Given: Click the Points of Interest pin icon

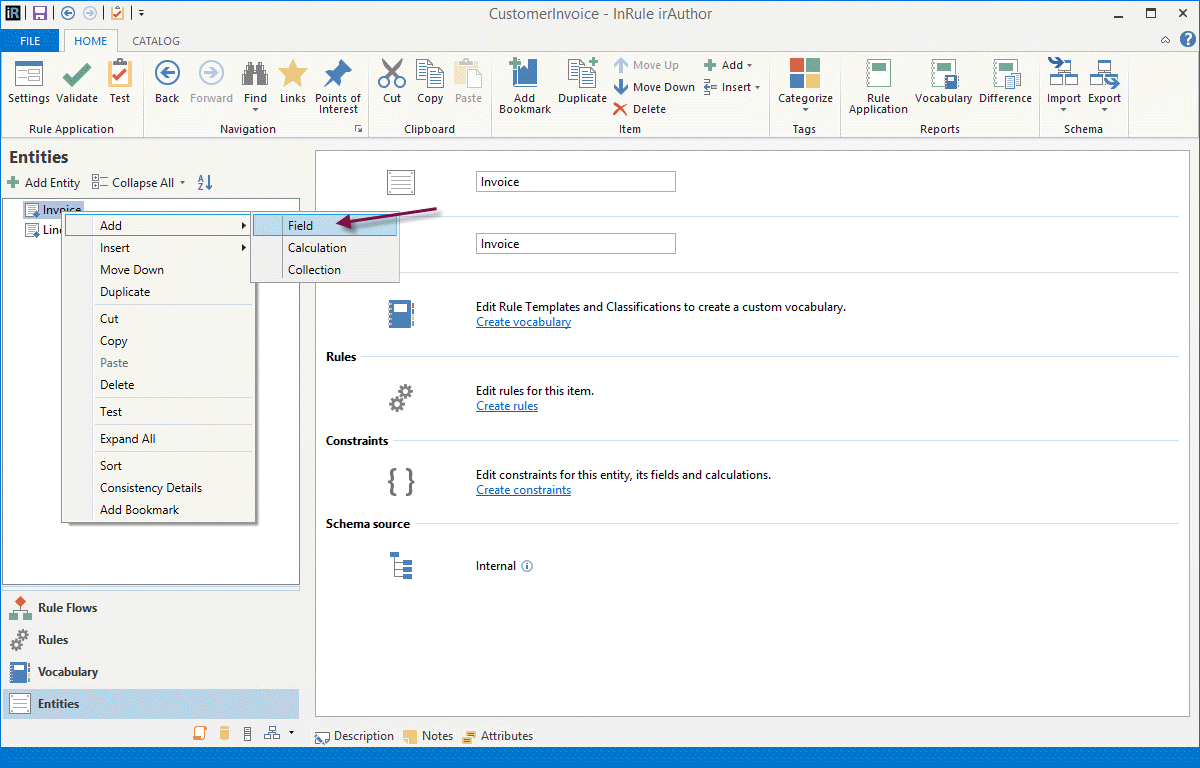Looking at the screenshot, I should [338, 75].
